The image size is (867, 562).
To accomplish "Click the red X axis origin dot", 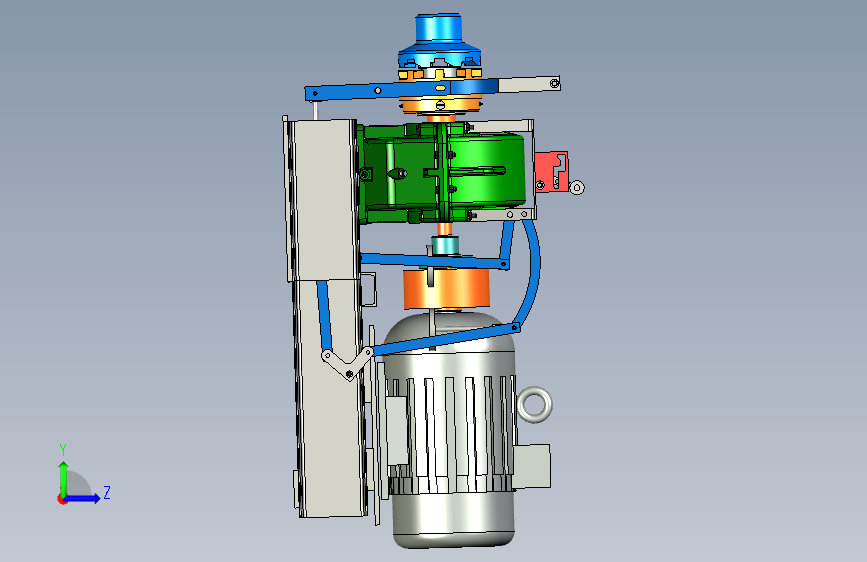I will (62, 499).
